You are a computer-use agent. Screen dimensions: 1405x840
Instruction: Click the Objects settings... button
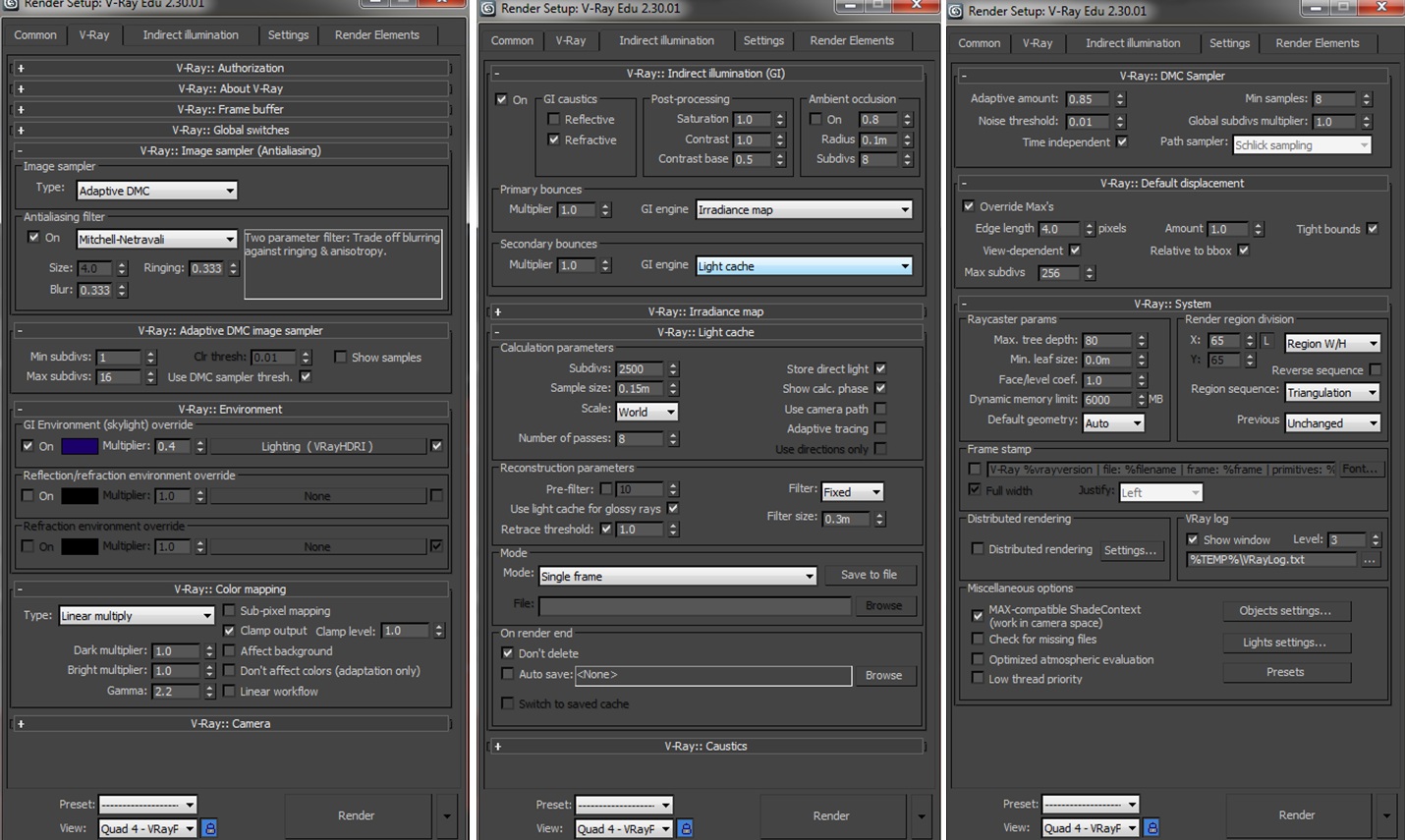(1285, 611)
